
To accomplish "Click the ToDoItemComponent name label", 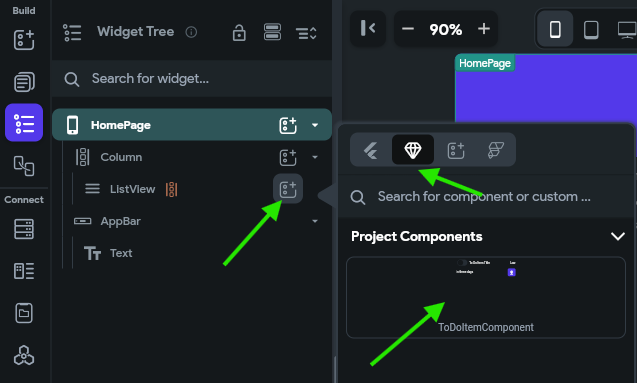I will pos(485,327).
